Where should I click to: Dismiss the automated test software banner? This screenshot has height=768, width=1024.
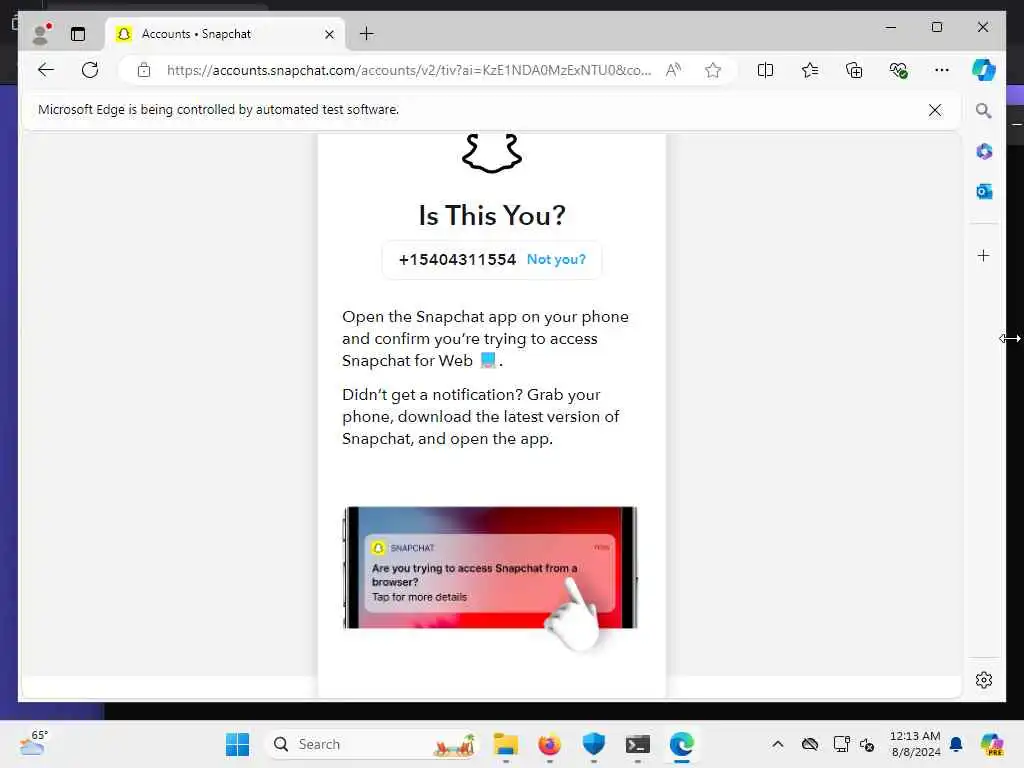click(x=935, y=110)
